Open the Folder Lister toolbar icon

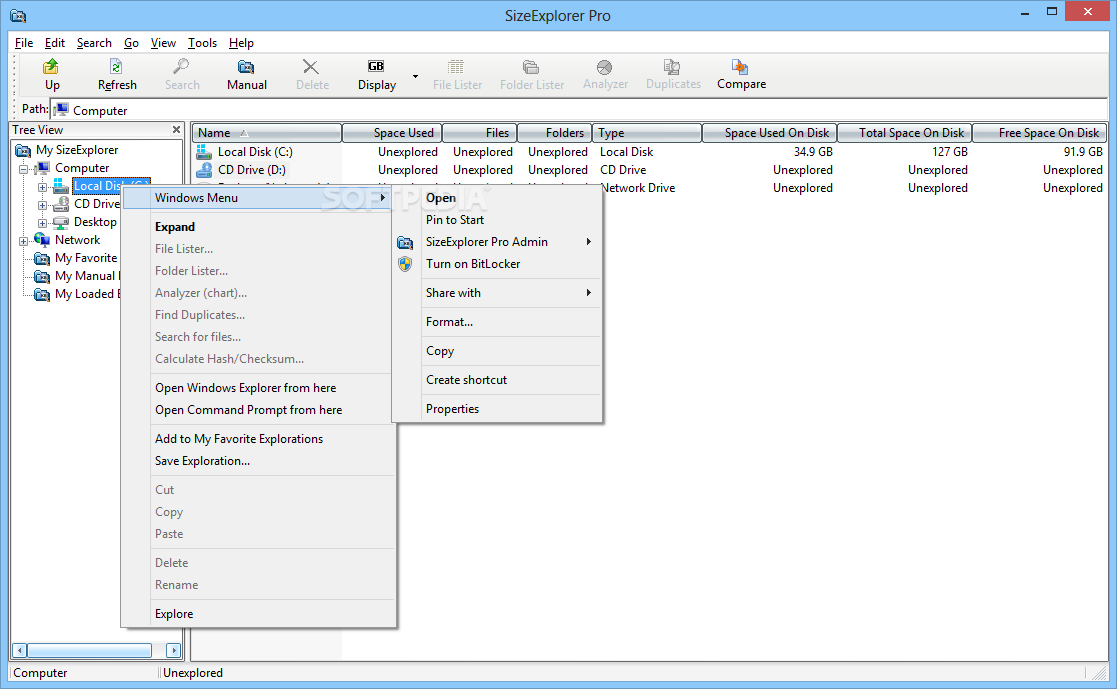click(531, 67)
